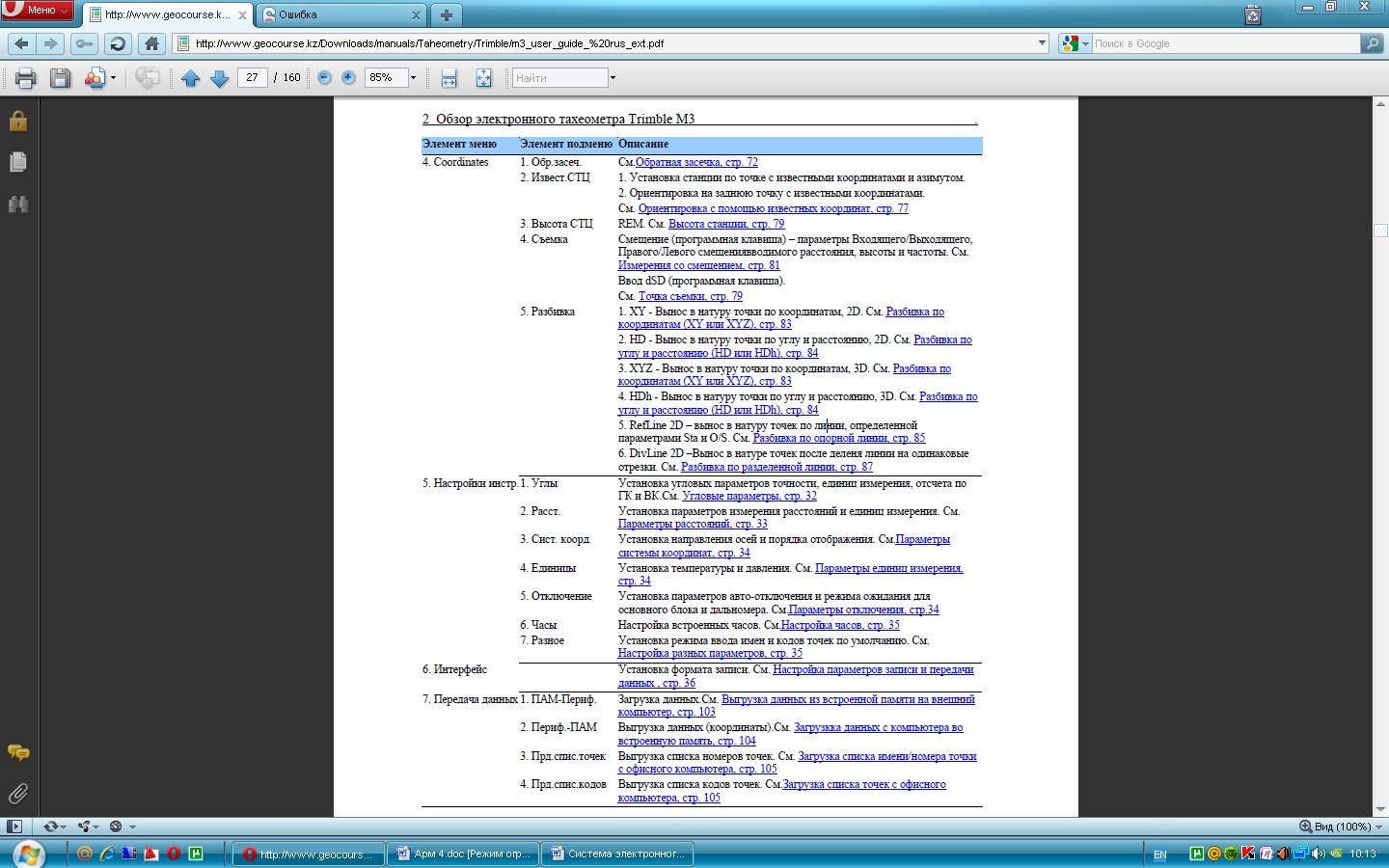The width and height of the screenshot is (1389, 868).
Task: Open the security lock panel in PDF sidebar
Action: 17,121
